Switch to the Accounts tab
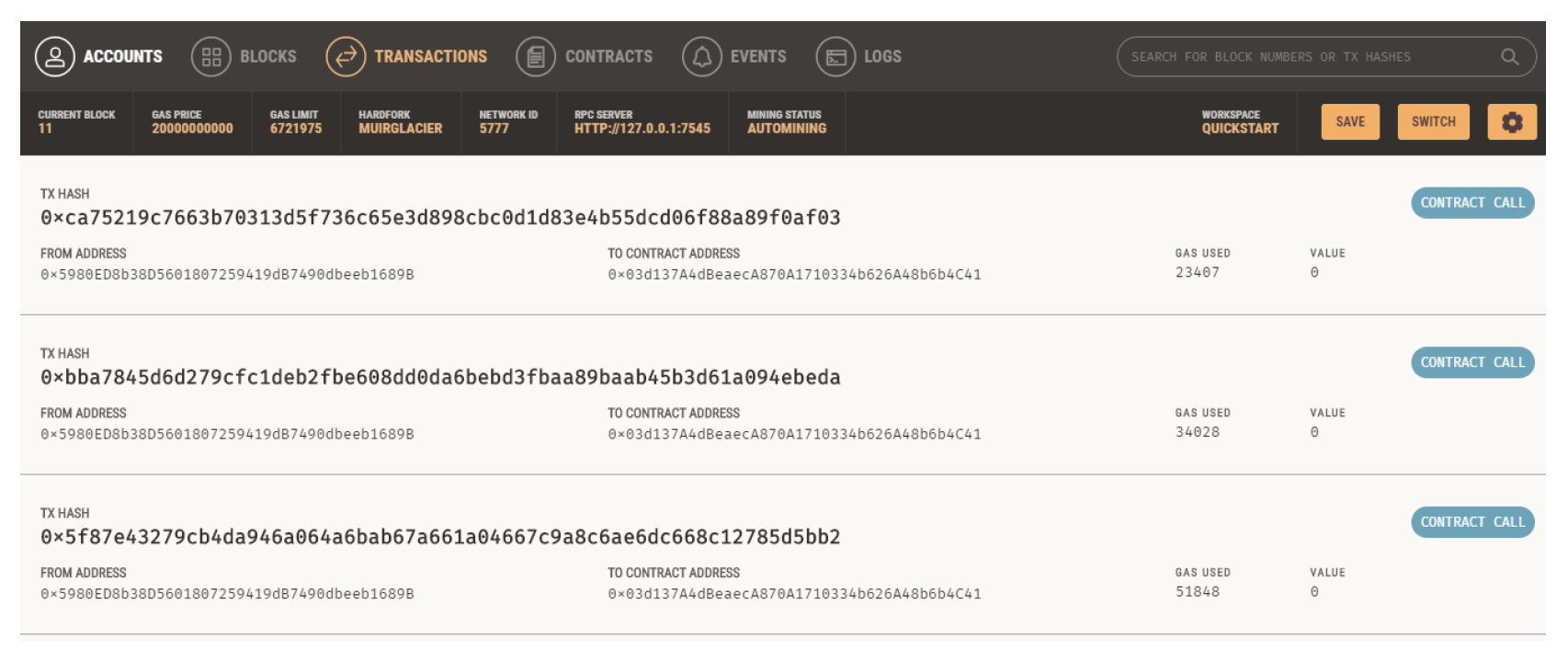This screenshot has width=1568, height=661. tap(122, 57)
